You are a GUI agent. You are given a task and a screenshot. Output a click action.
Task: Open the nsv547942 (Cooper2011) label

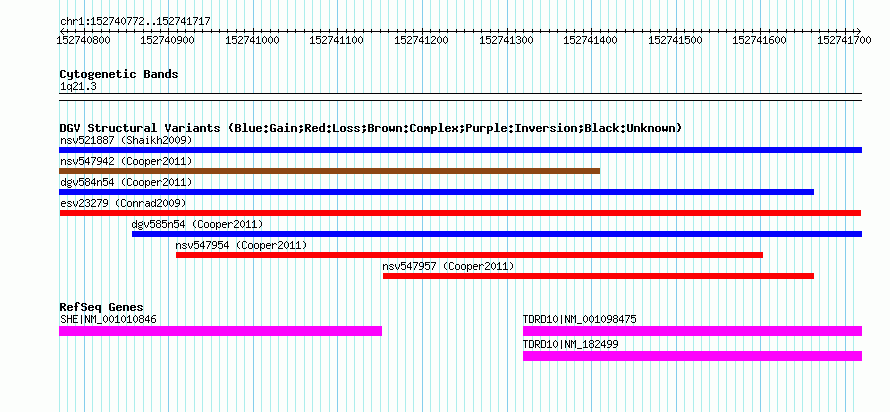click(x=126, y=161)
